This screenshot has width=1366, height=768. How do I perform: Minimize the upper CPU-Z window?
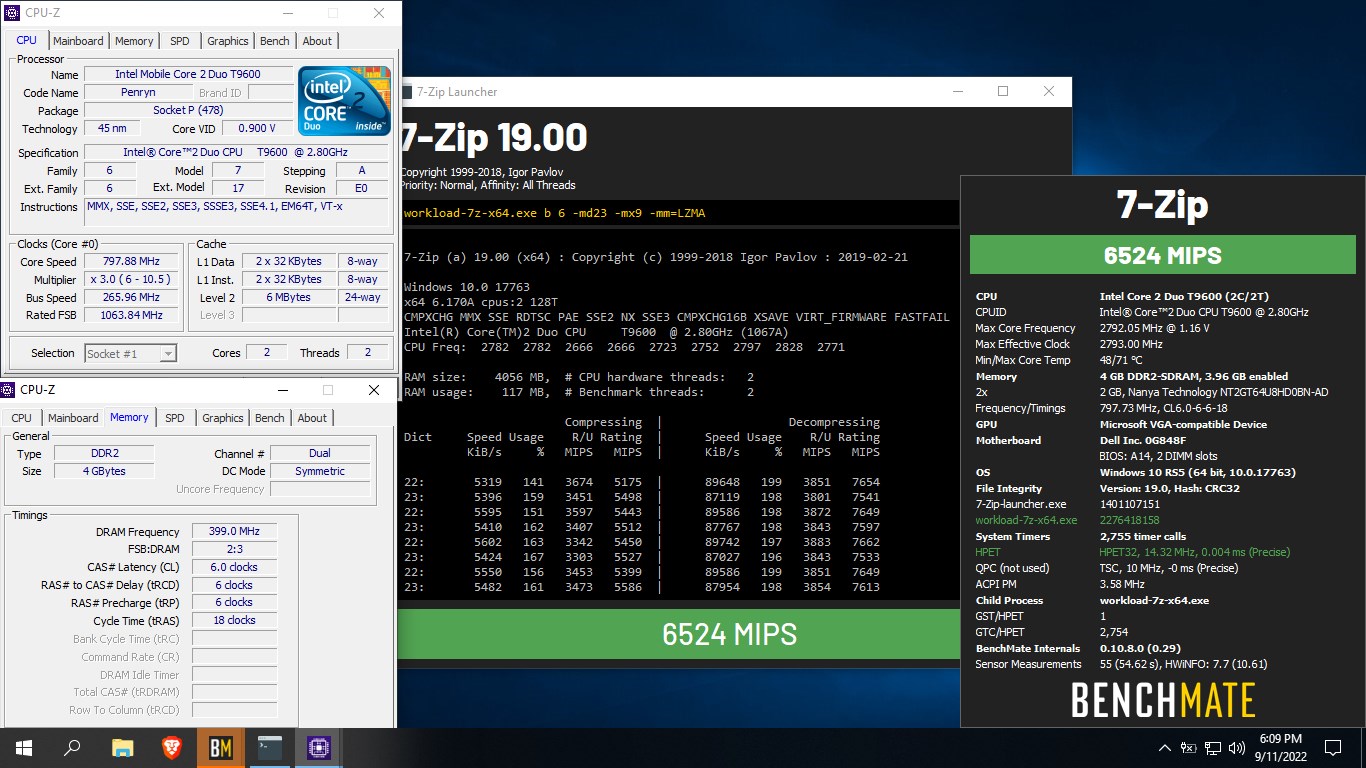click(287, 13)
